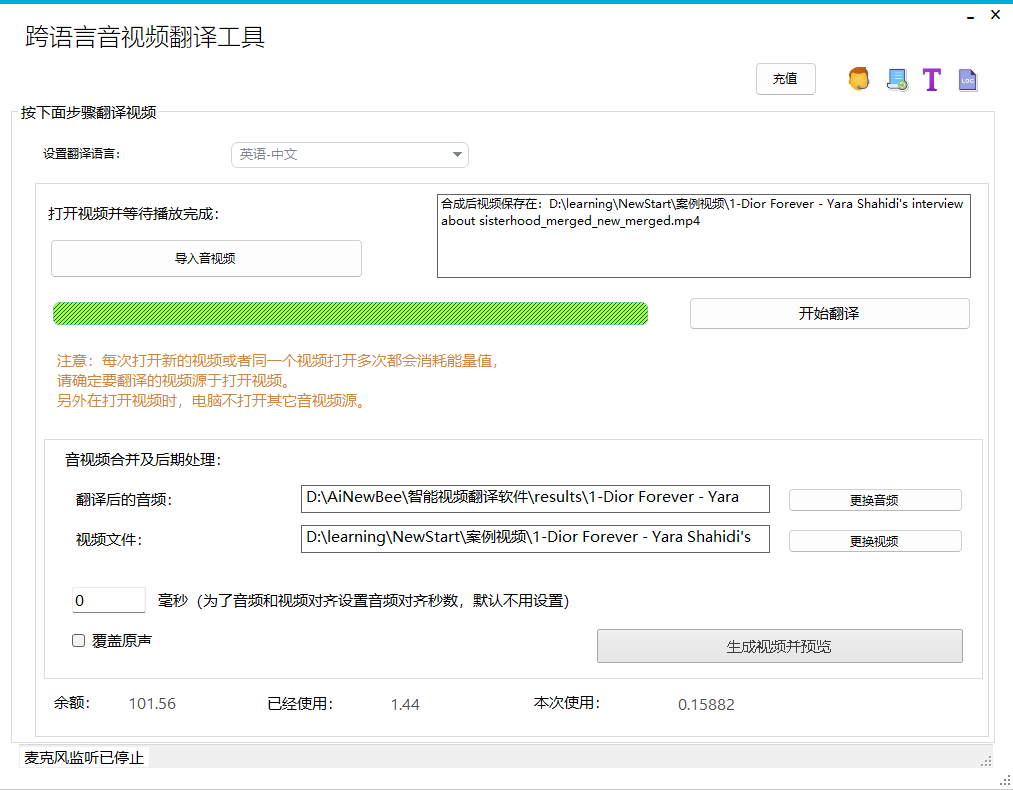This screenshot has width=1013, height=790.
Task: Open the LOG file icon
Action: (967, 79)
